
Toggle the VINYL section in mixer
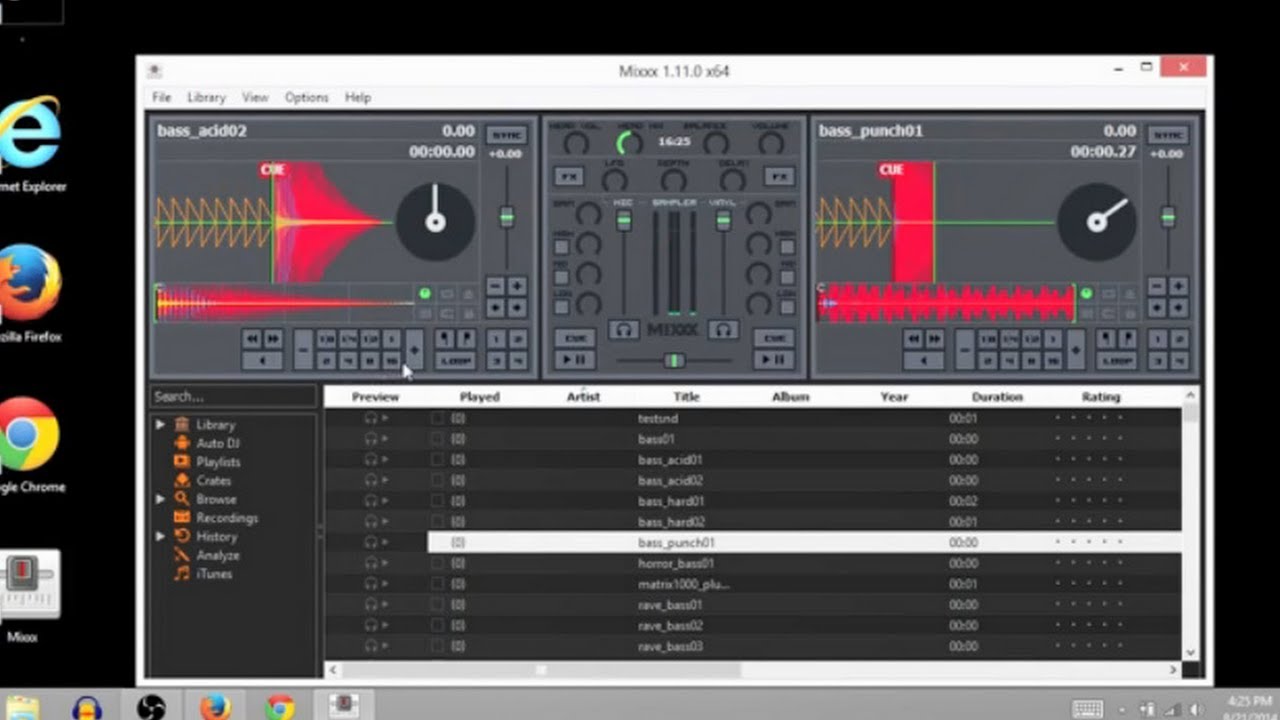point(723,203)
